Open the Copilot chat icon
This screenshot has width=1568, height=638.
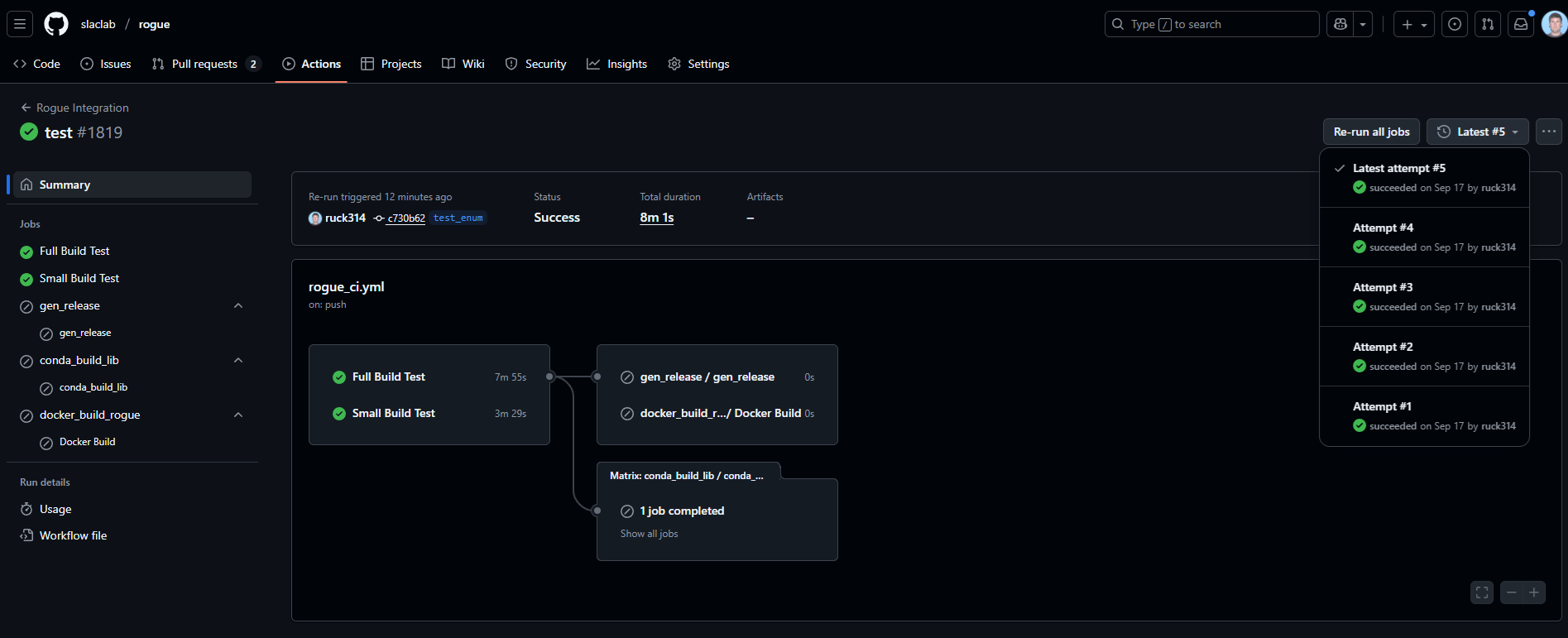(1341, 24)
